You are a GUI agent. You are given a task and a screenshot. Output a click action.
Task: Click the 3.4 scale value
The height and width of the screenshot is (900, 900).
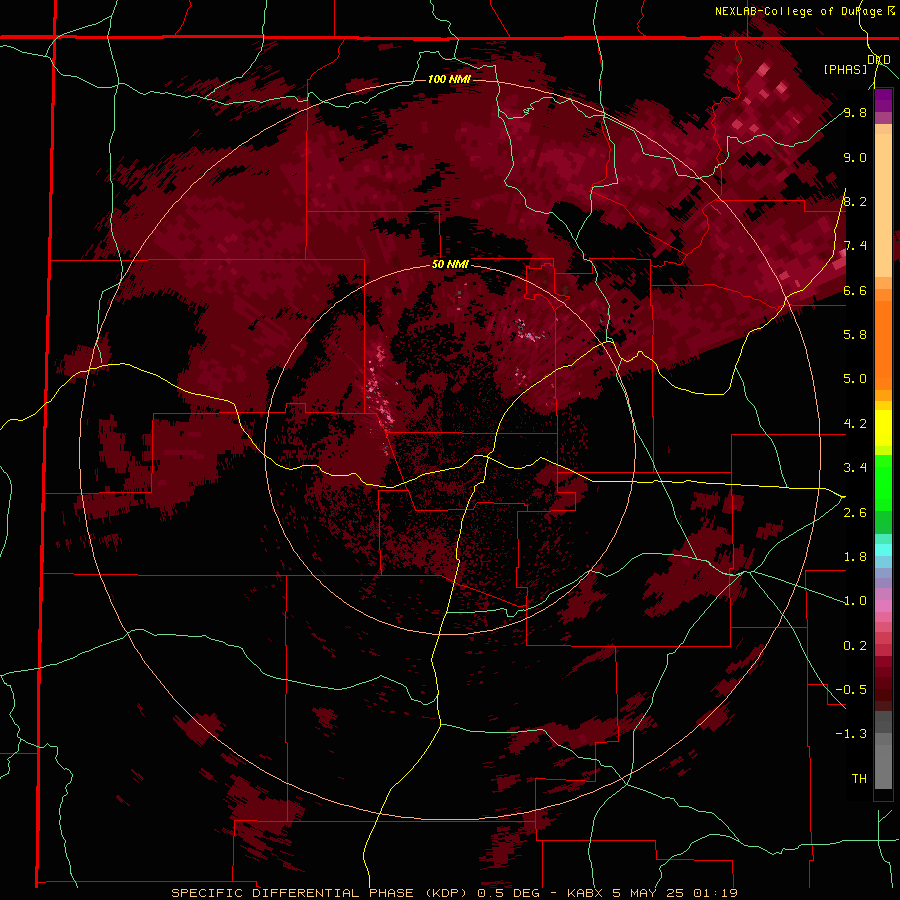point(855,468)
